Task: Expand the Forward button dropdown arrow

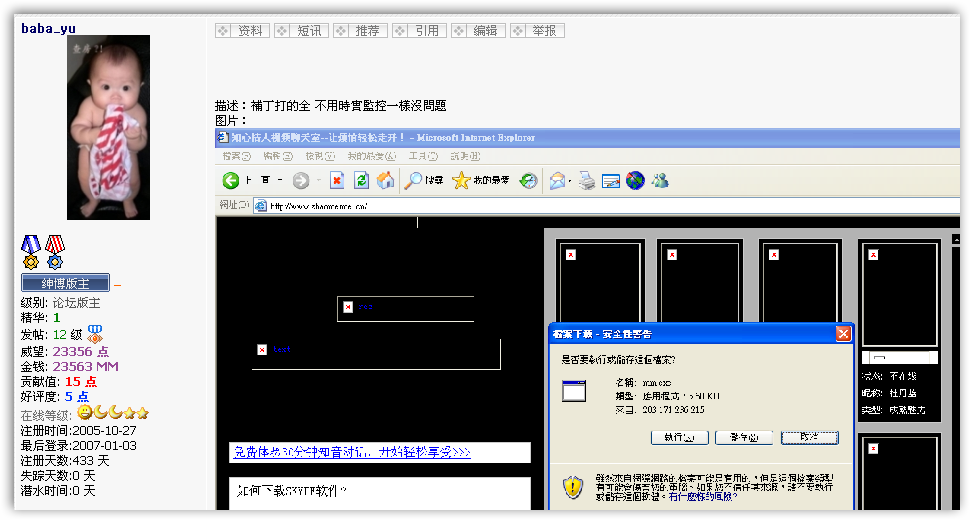Action: point(319,181)
